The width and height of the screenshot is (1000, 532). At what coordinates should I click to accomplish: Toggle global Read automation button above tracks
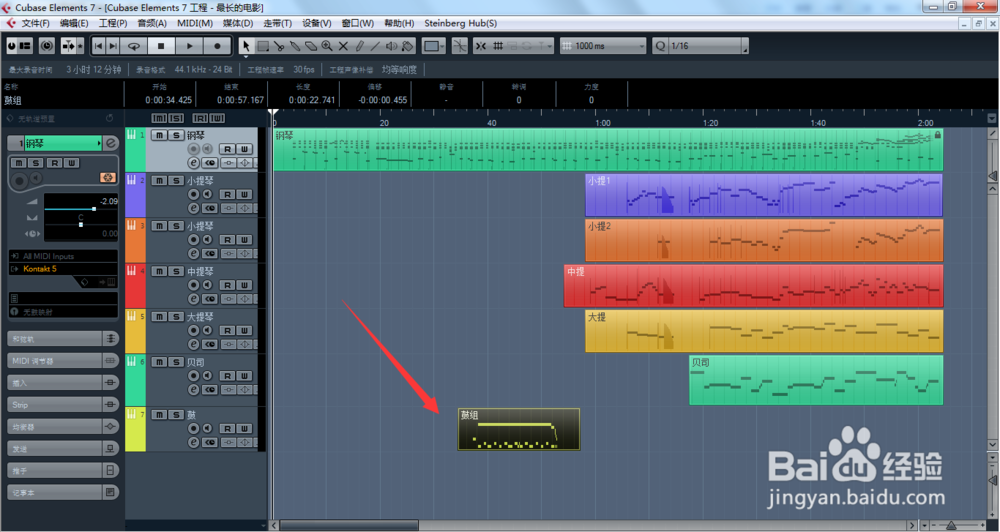(x=200, y=118)
